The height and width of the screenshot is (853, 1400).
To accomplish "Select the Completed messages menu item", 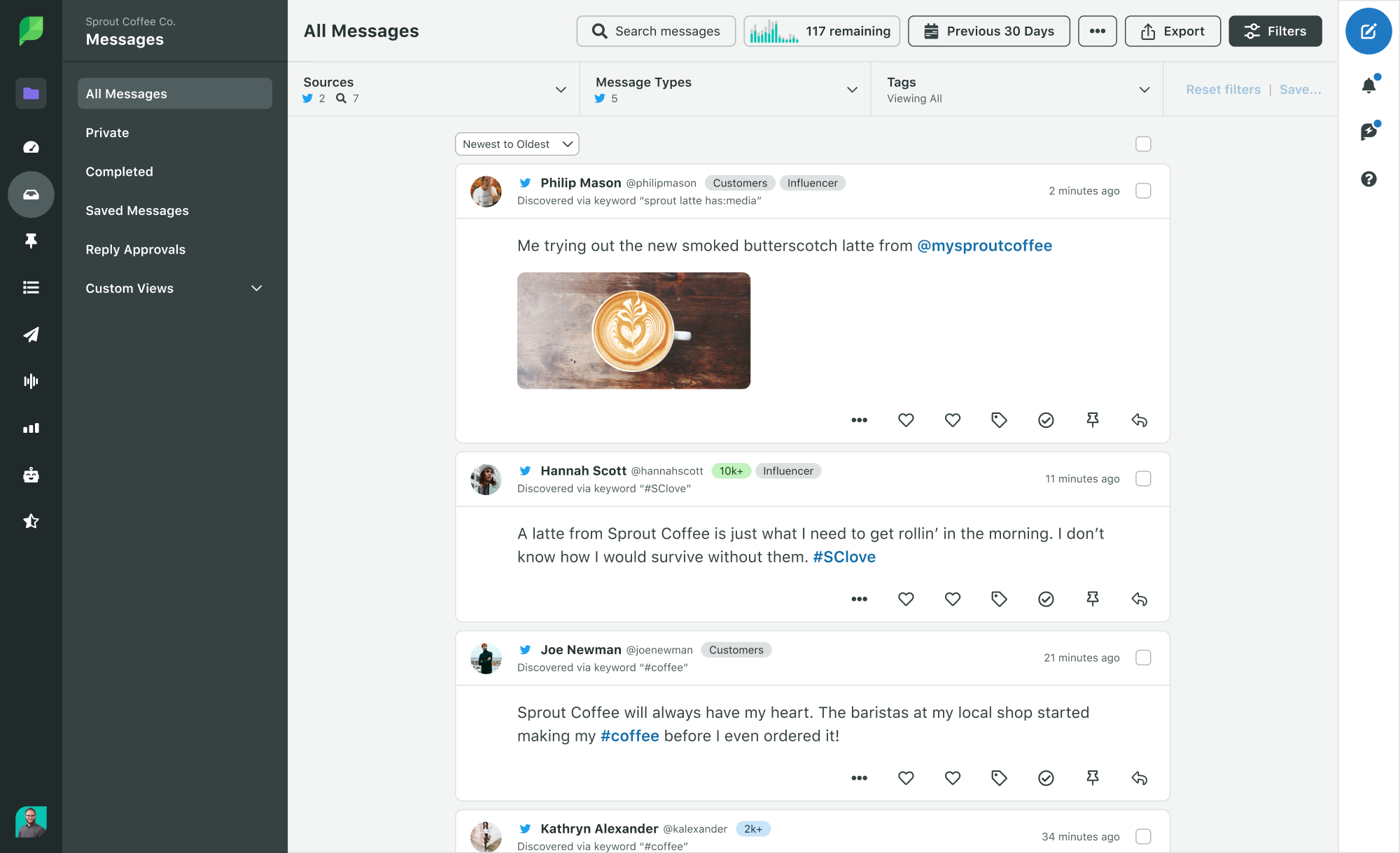I will [x=119, y=172].
